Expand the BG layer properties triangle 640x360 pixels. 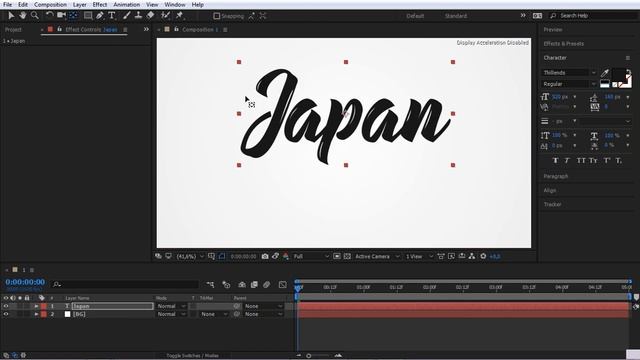pyautogui.click(x=36, y=314)
